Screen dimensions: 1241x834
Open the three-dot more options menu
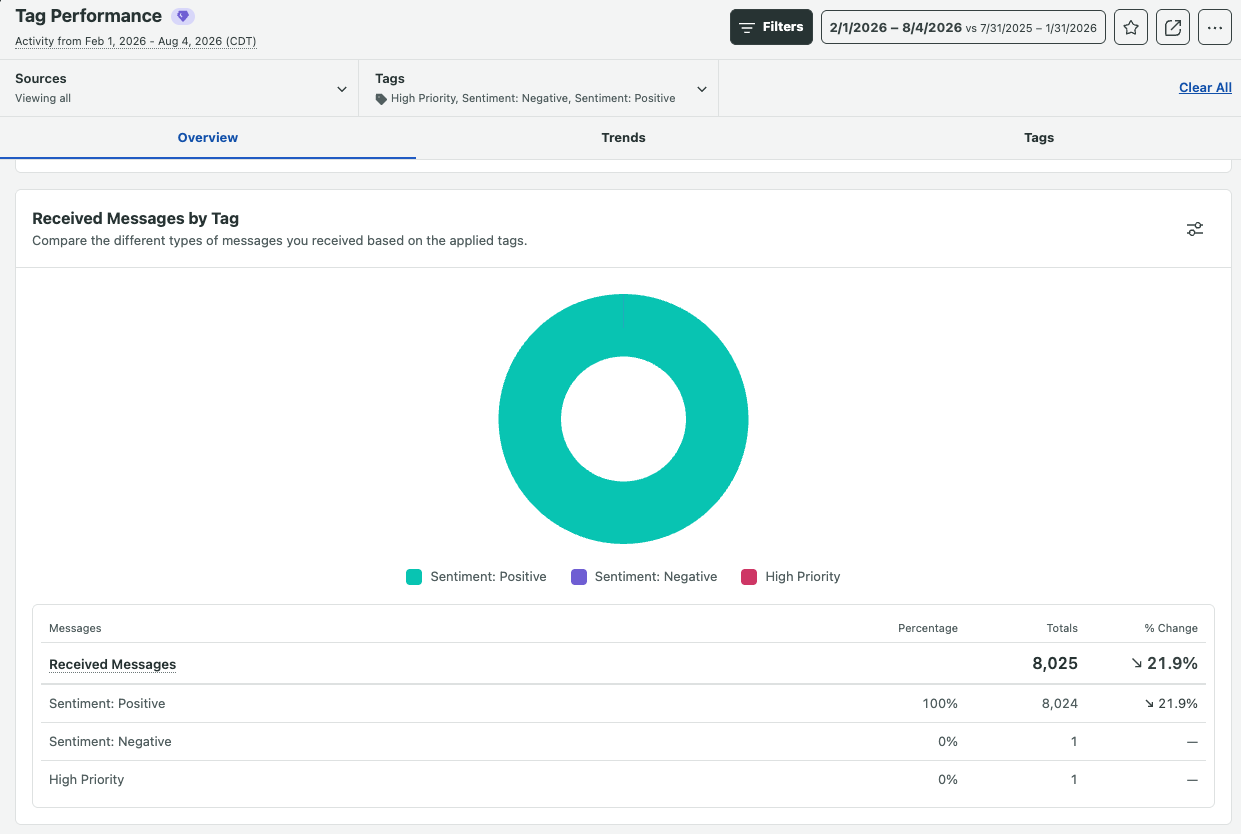1215,28
